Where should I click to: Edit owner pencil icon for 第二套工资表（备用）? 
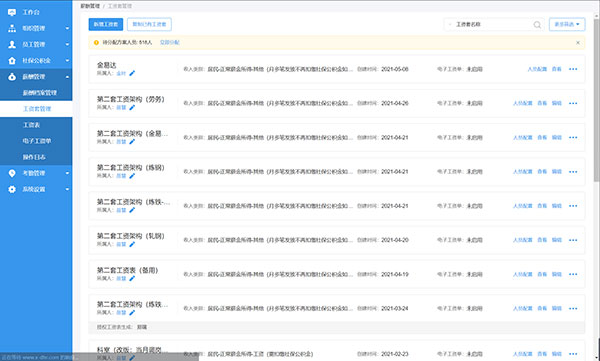tap(132, 278)
